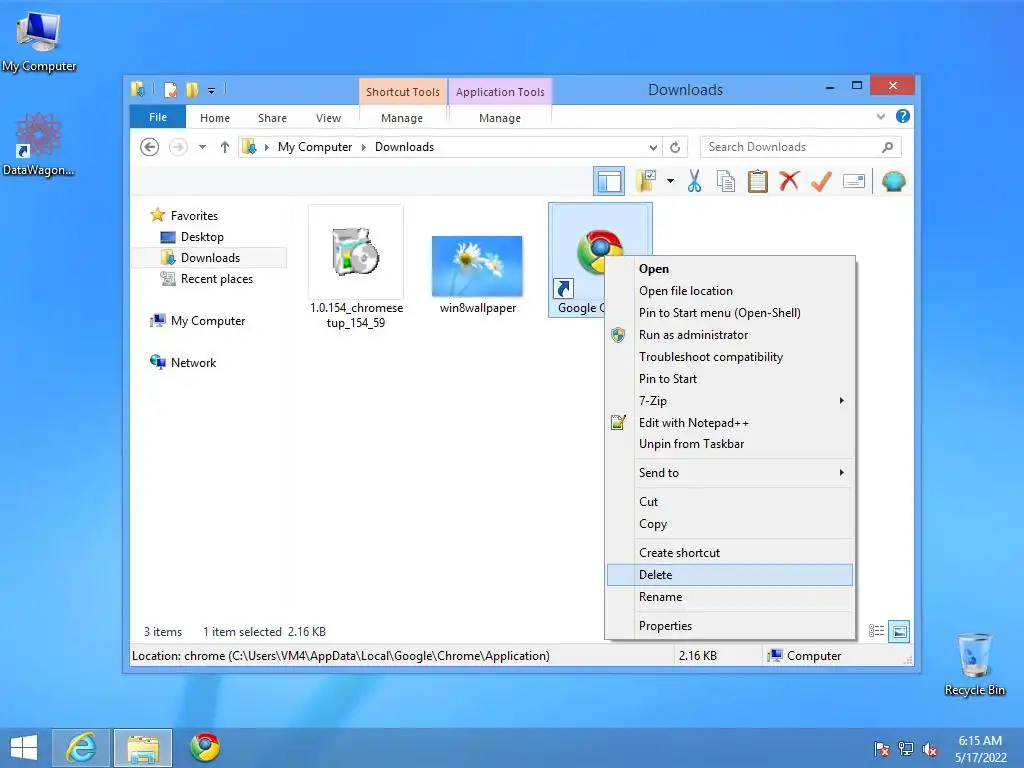Click the My Computer breadcrumb segment
1024x768 pixels.
click(315, 147)
